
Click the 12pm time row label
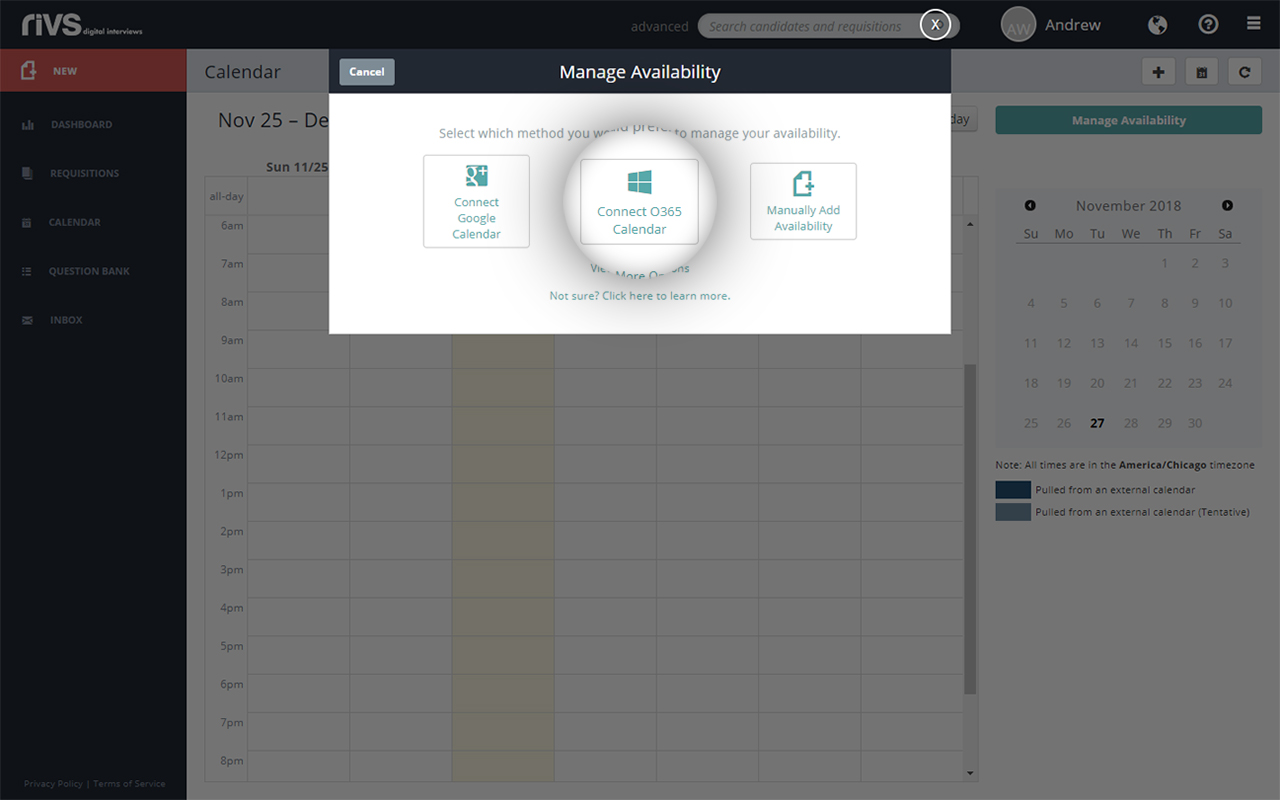tap(229, 455)
